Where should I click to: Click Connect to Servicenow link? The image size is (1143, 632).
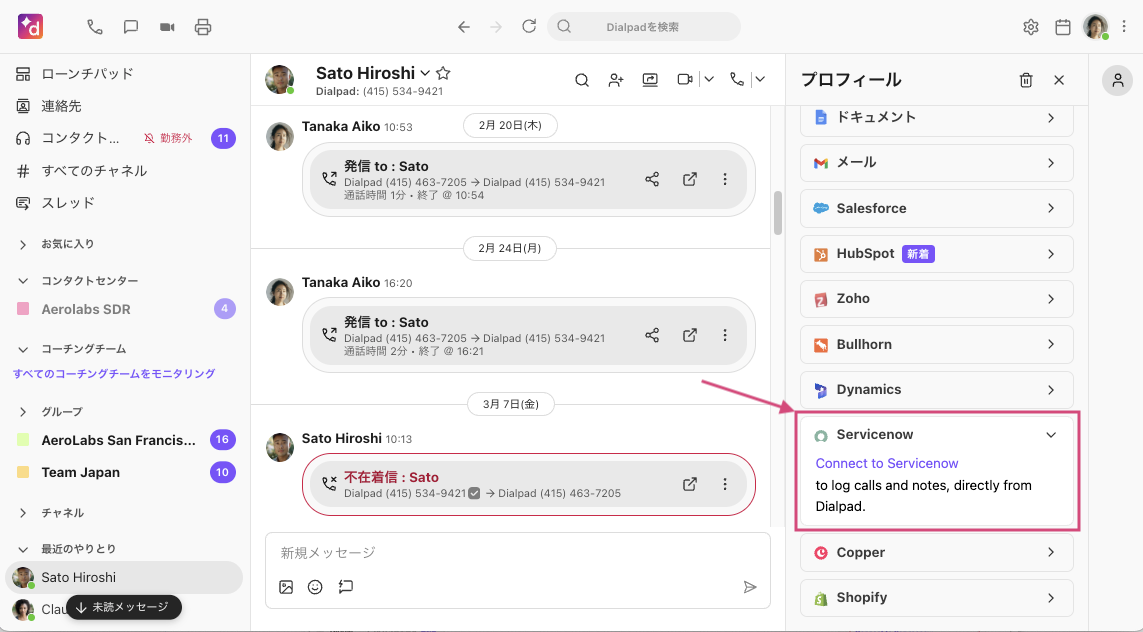[886, 464]
